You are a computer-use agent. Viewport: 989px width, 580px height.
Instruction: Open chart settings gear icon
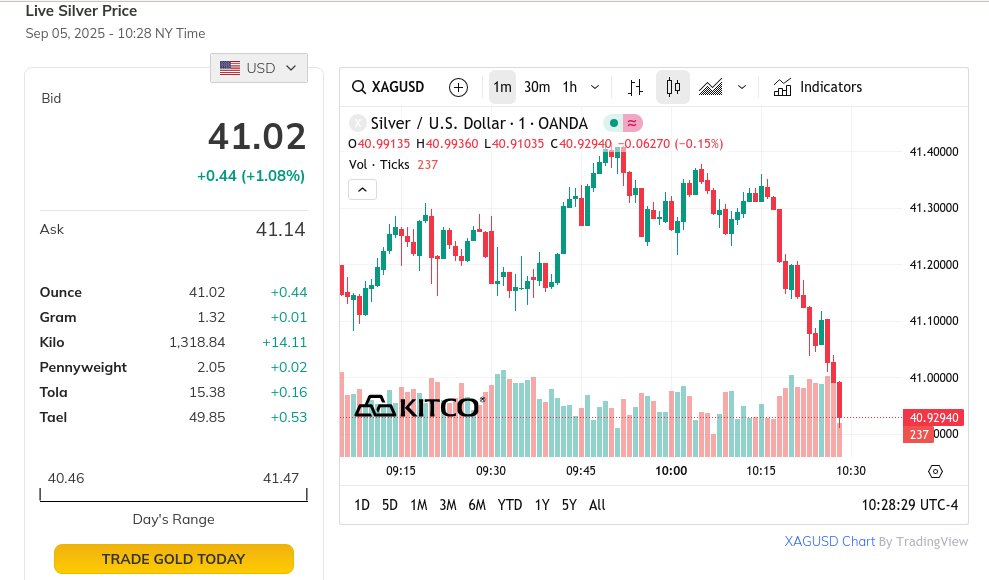coord(935,471)
